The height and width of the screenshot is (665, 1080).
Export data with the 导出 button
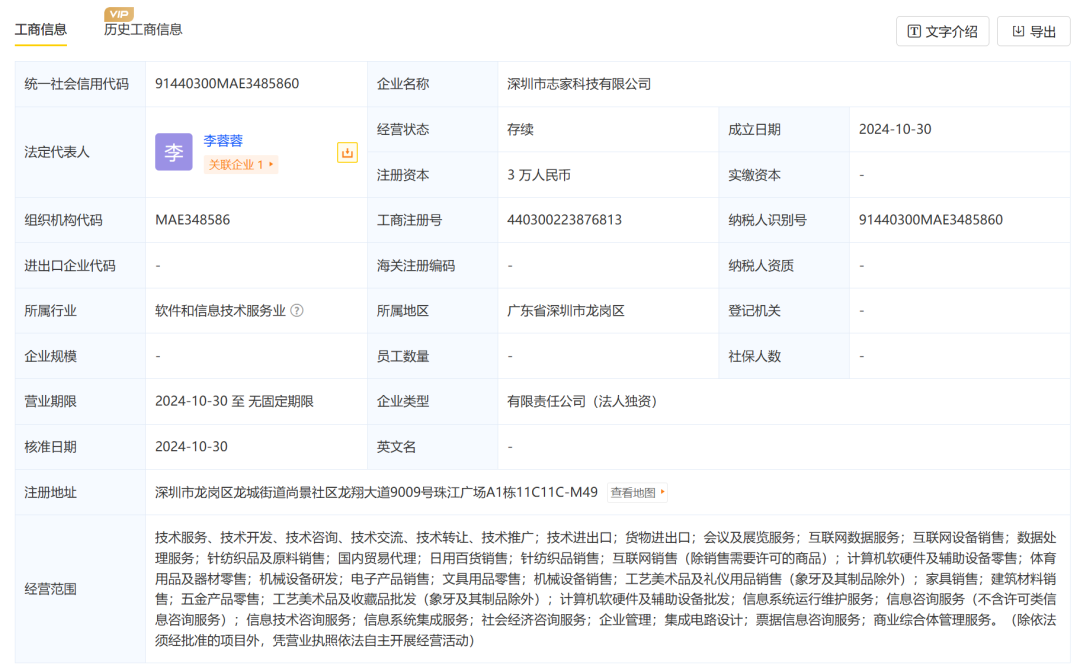1033,31
